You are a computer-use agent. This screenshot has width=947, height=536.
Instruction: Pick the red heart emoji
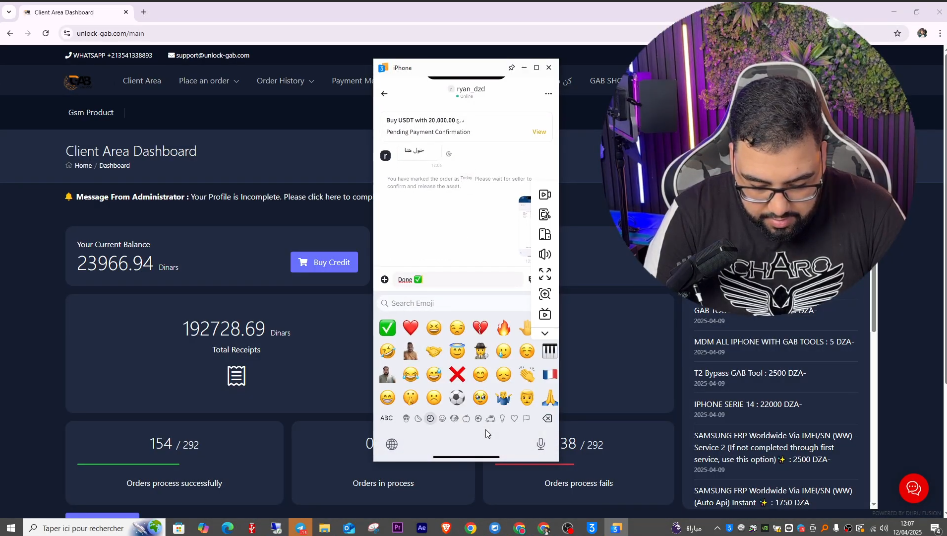pos(410,328)
